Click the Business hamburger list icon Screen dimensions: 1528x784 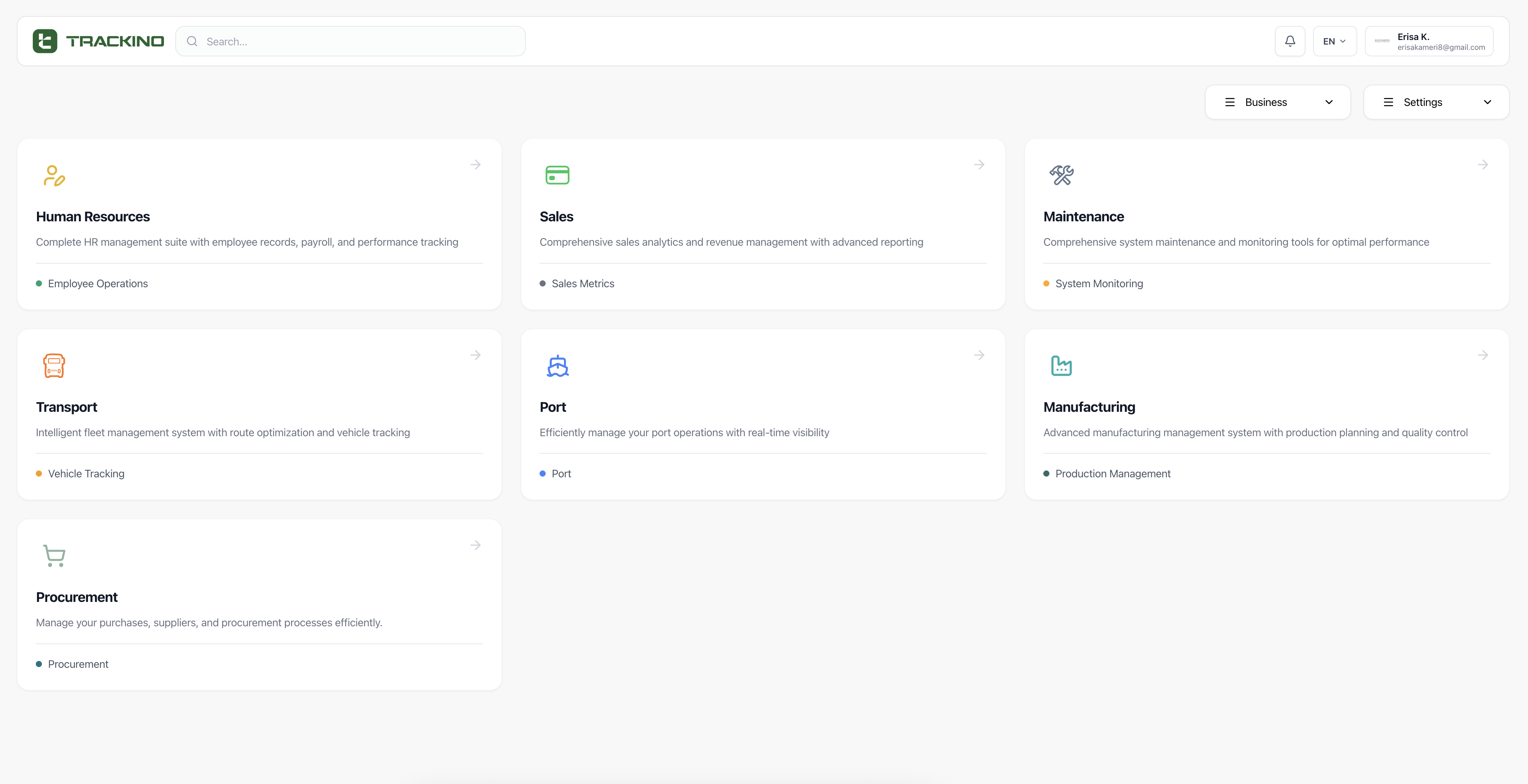1230,102
